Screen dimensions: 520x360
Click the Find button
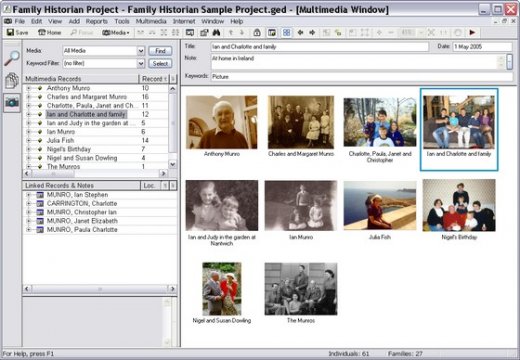160,51
